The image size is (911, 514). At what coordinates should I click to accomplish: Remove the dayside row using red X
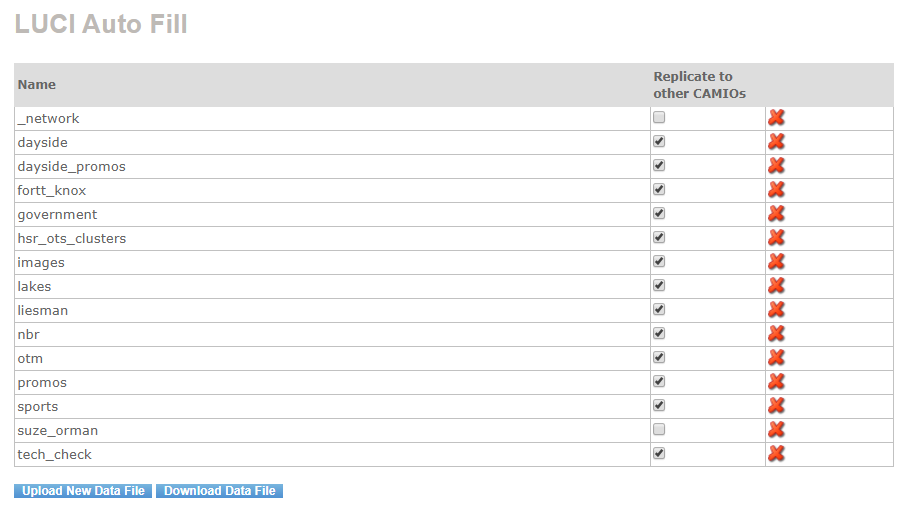776,142
